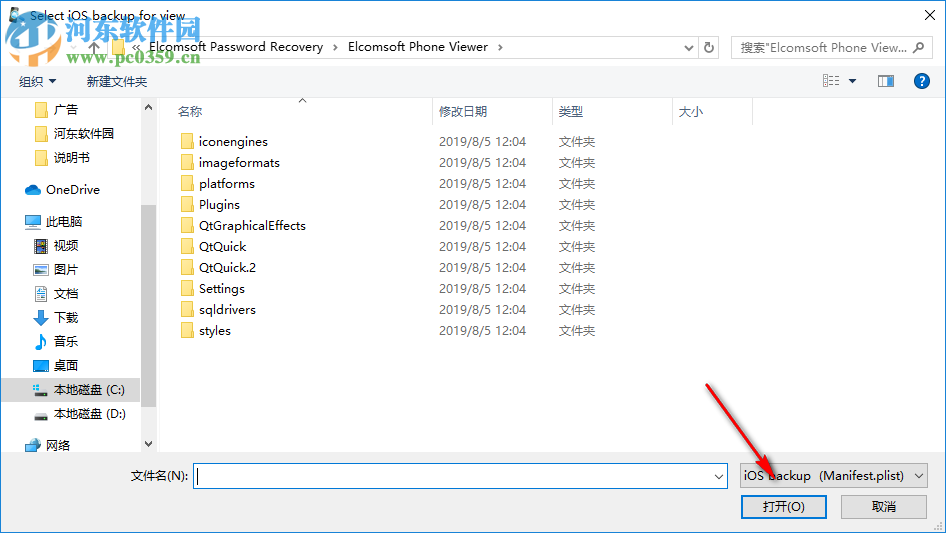Screen dimensions: 946x533
Task: Click the navigation pane scrollbar thumb
Action: click(148, 305)
